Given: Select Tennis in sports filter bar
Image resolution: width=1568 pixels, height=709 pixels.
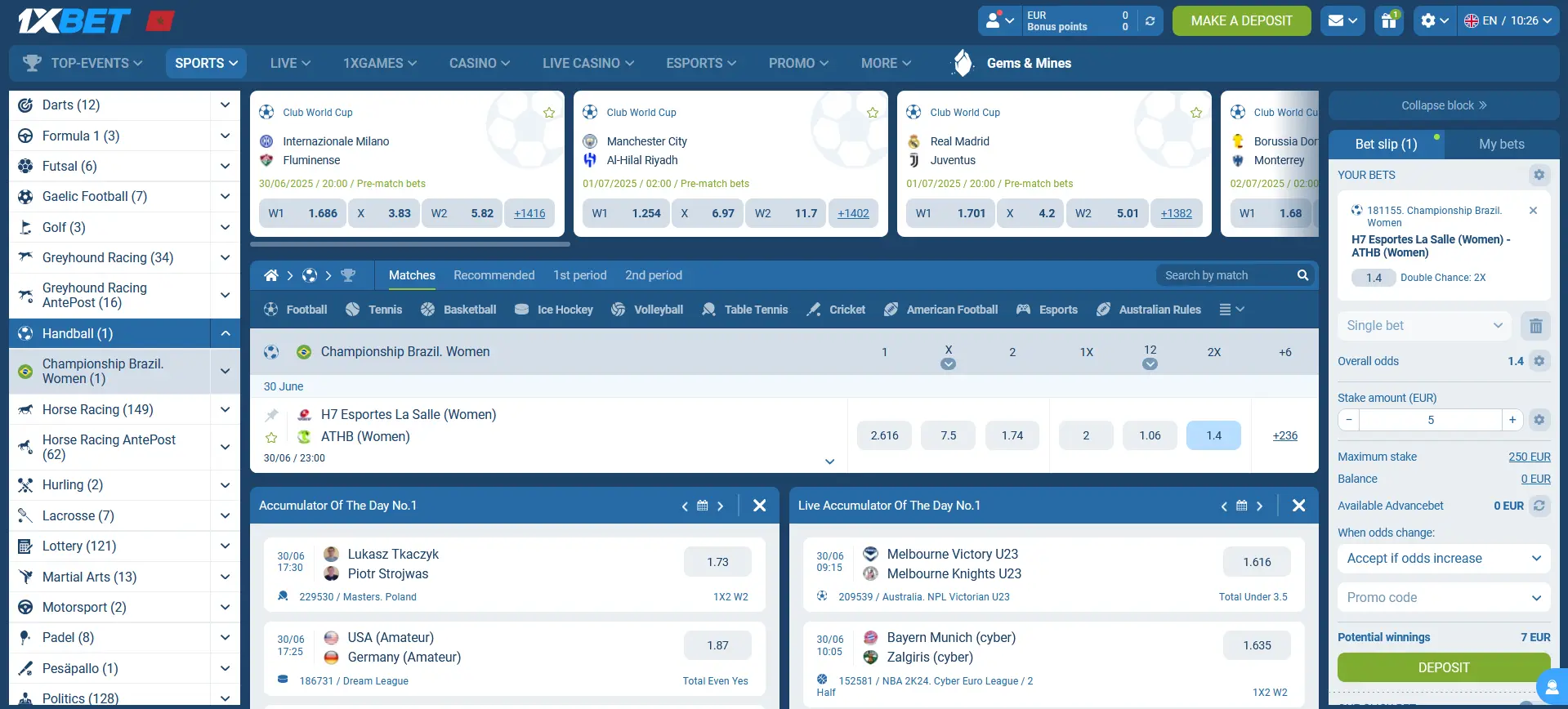Looking at the screenshot, I should (374, 310).
